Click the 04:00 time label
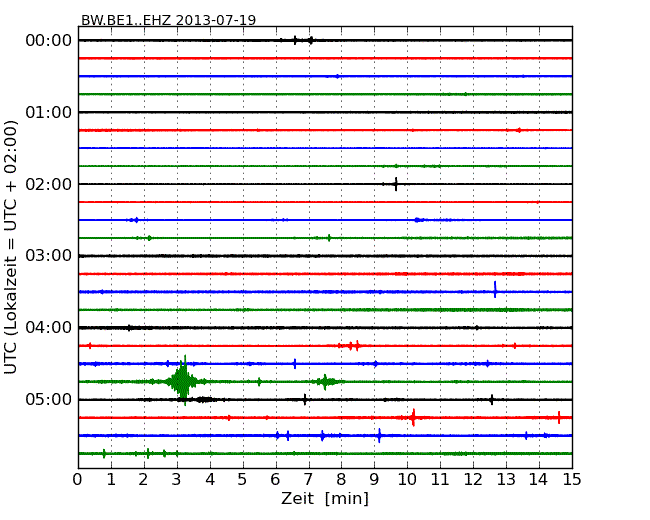This screenshot has height=520, width=650. [49, 328]
